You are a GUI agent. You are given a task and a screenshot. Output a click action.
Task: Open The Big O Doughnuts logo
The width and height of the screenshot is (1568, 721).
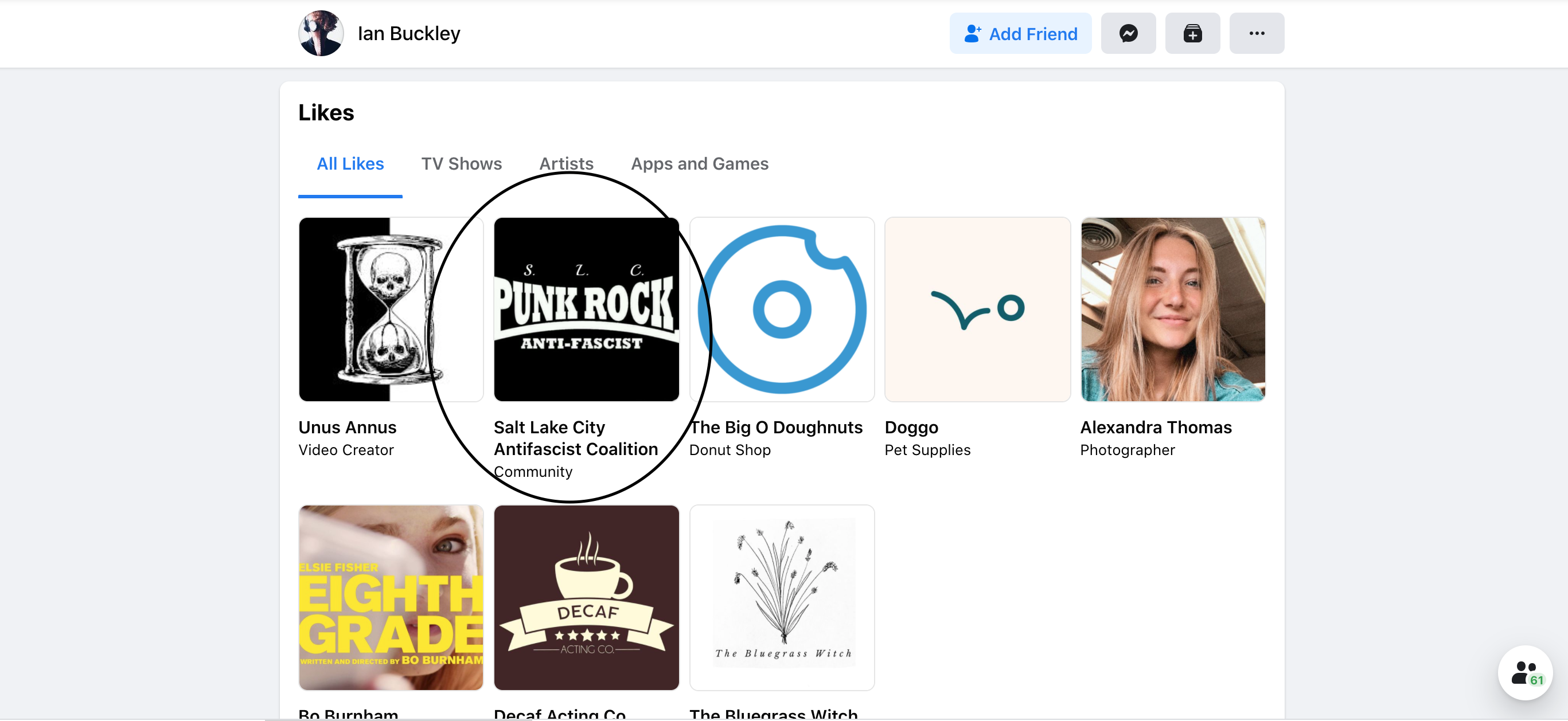point(782,309)
